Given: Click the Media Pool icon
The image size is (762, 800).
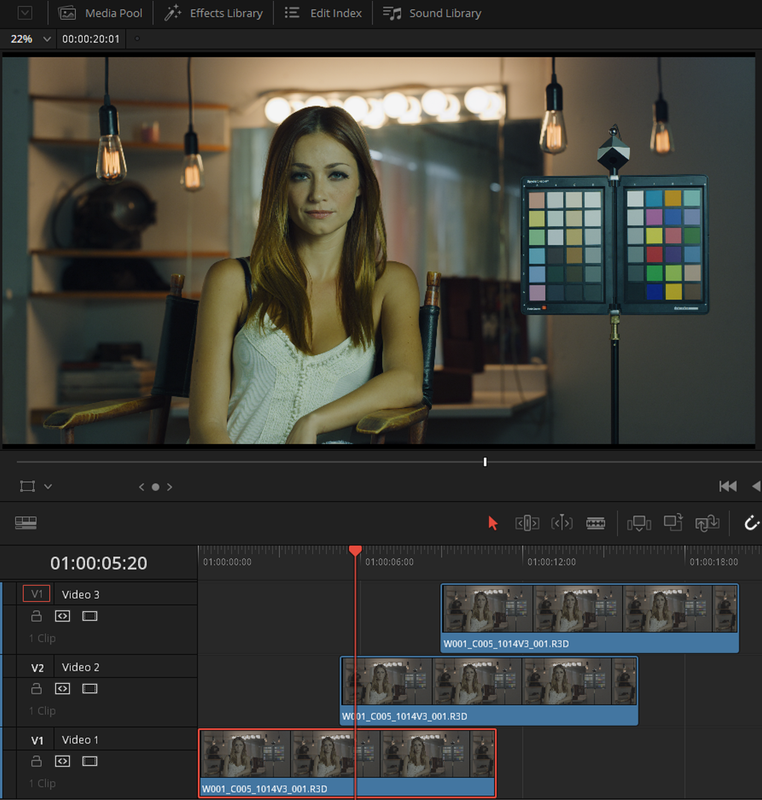Looking at the screenshot, I should (x=67, y=13).
